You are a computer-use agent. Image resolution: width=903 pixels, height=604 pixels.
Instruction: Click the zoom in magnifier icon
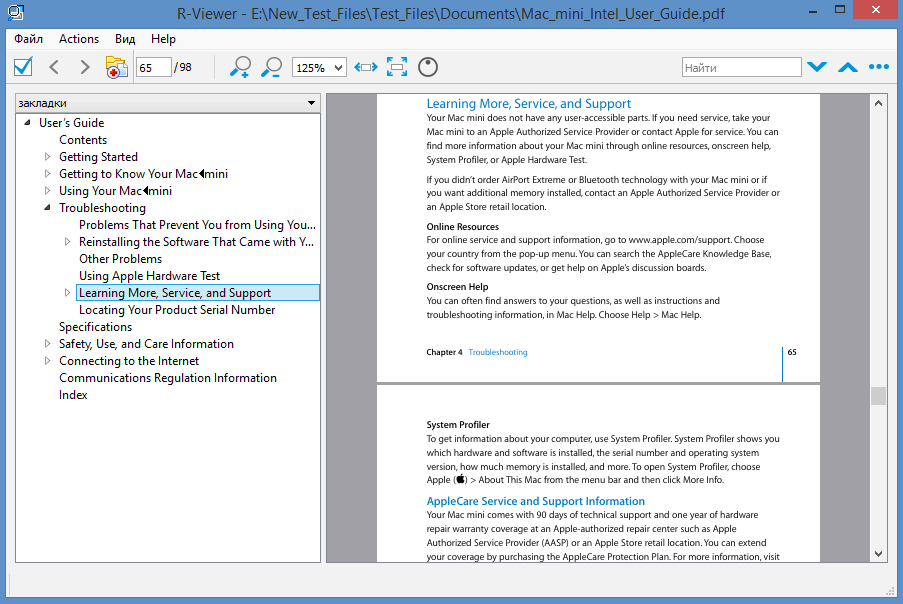[240, 67]
